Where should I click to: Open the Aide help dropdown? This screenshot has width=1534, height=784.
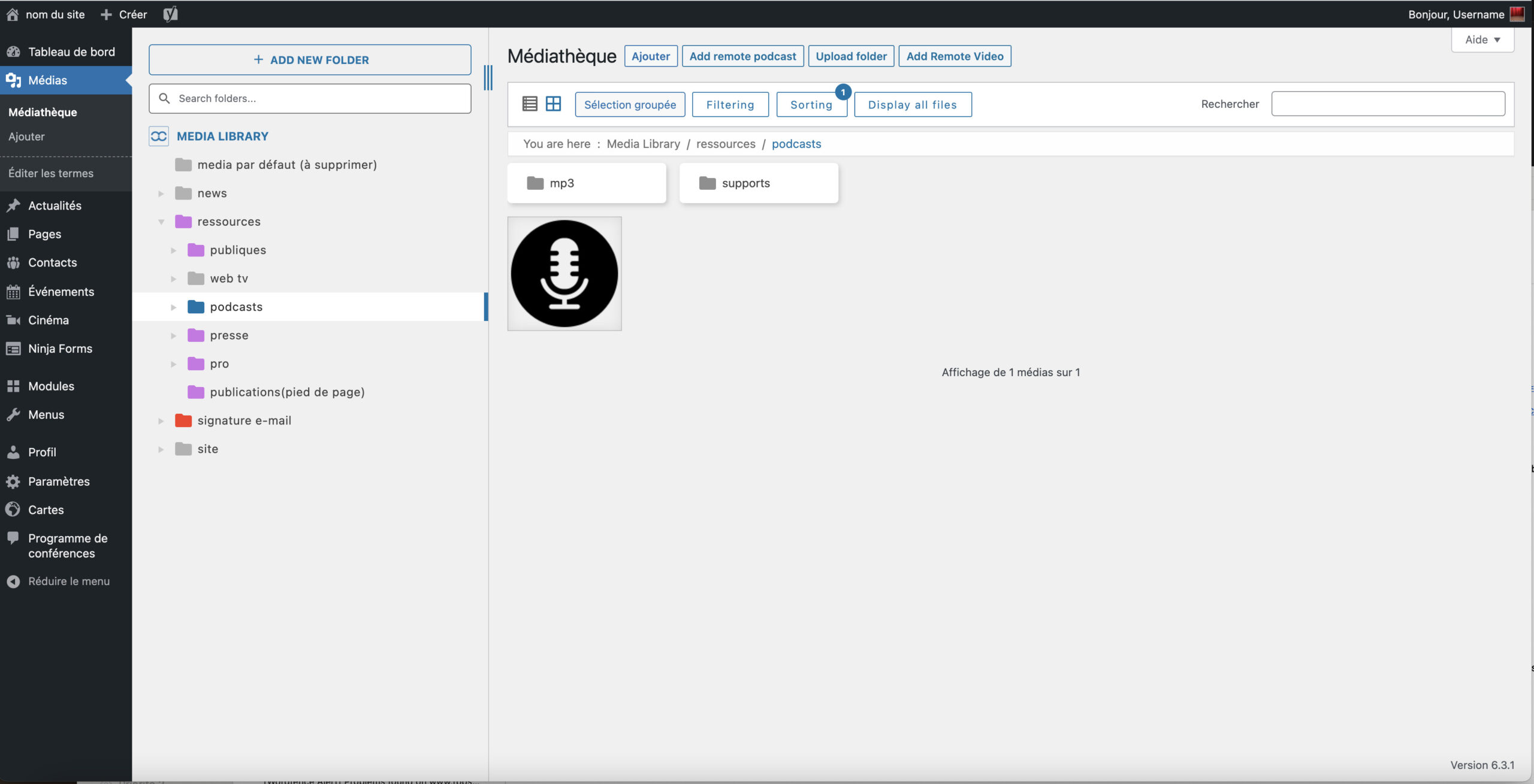[x=1482, y=40]
